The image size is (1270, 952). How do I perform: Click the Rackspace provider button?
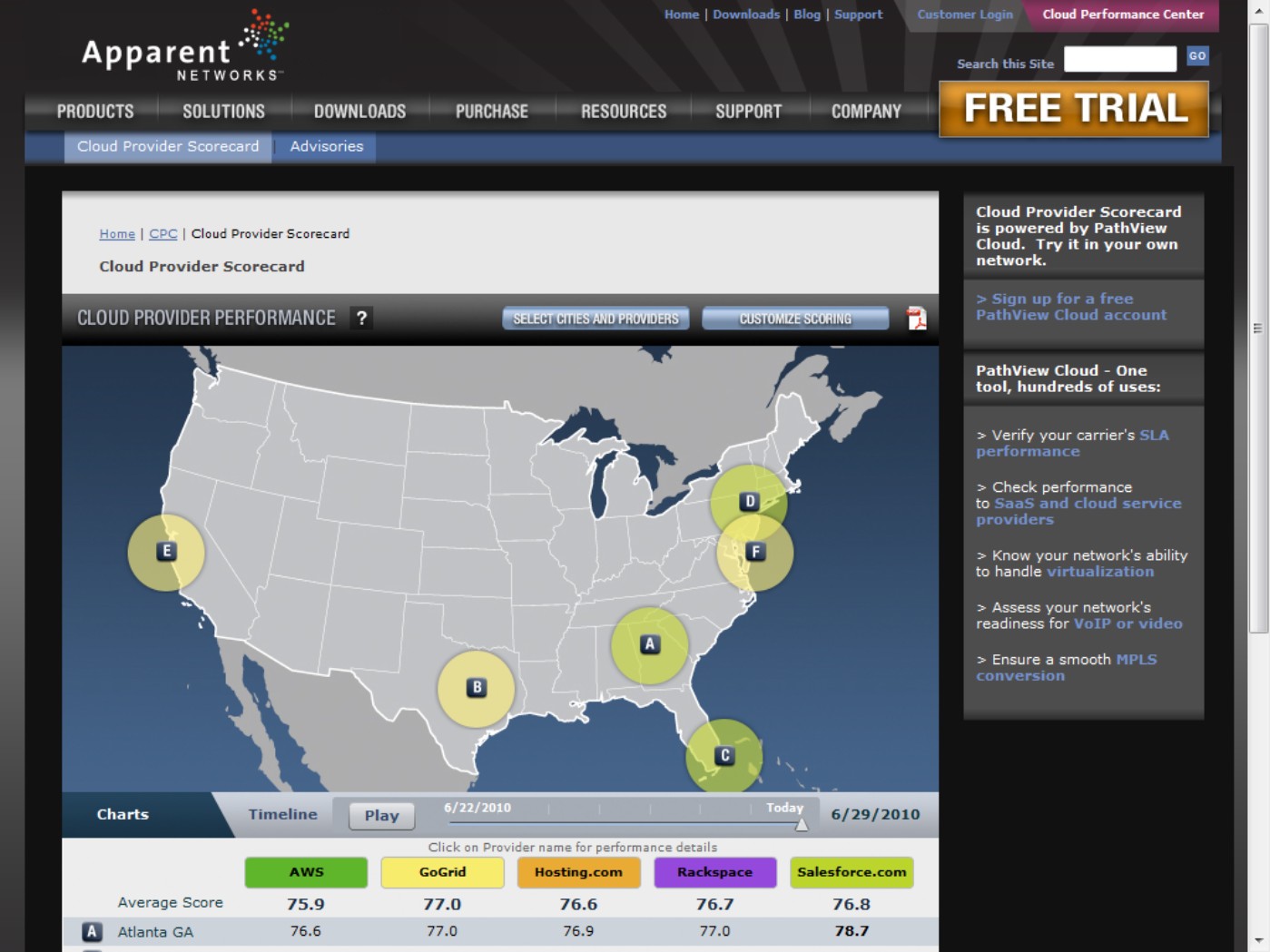pos(715,872)
